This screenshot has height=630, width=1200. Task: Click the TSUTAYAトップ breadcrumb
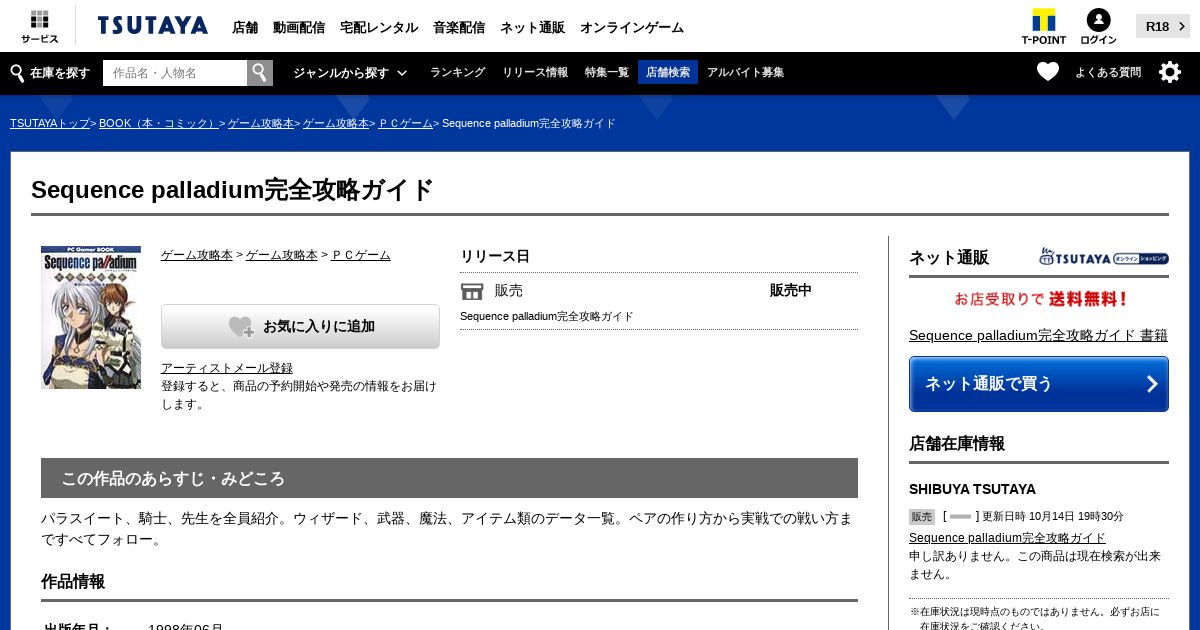(50, 123)
